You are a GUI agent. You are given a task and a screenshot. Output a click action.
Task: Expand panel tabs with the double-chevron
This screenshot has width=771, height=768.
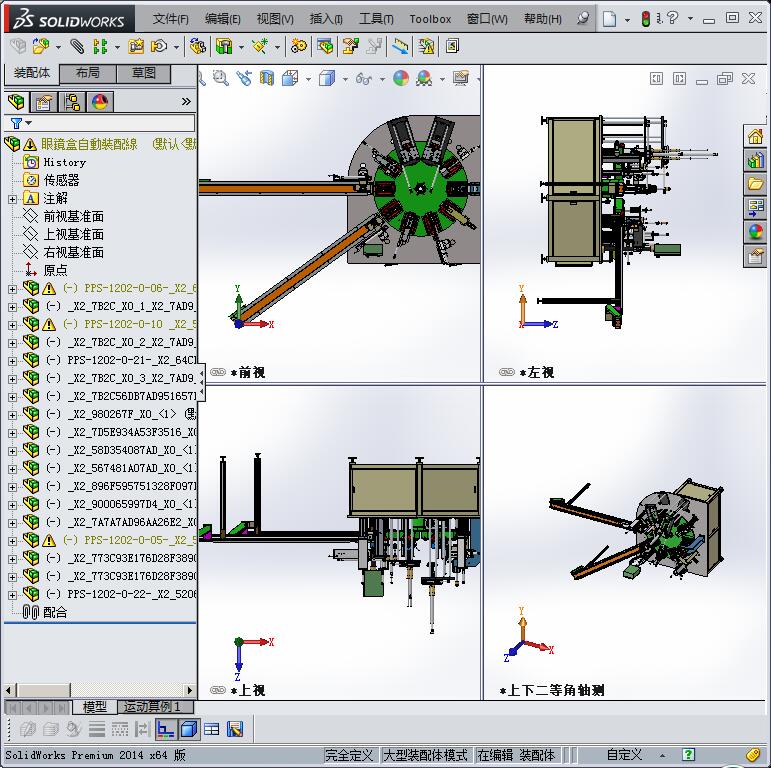click(186, 102)
